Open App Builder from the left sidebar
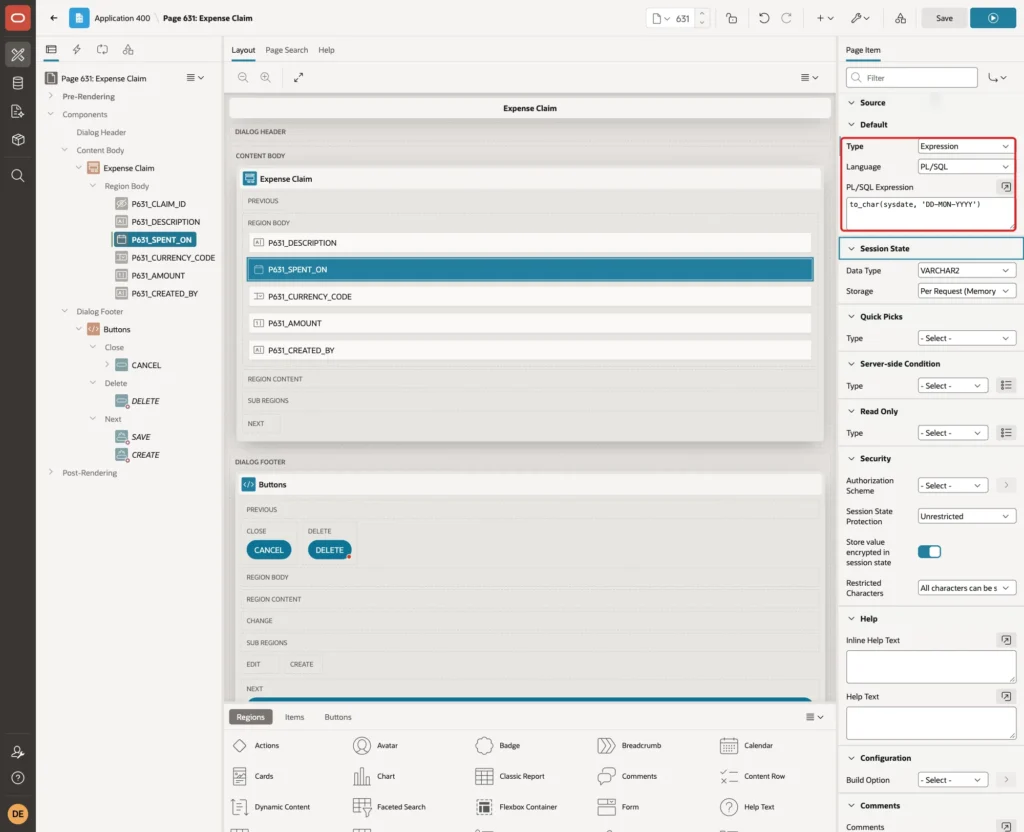This screenshot has height=832, width=1024. 18,55
